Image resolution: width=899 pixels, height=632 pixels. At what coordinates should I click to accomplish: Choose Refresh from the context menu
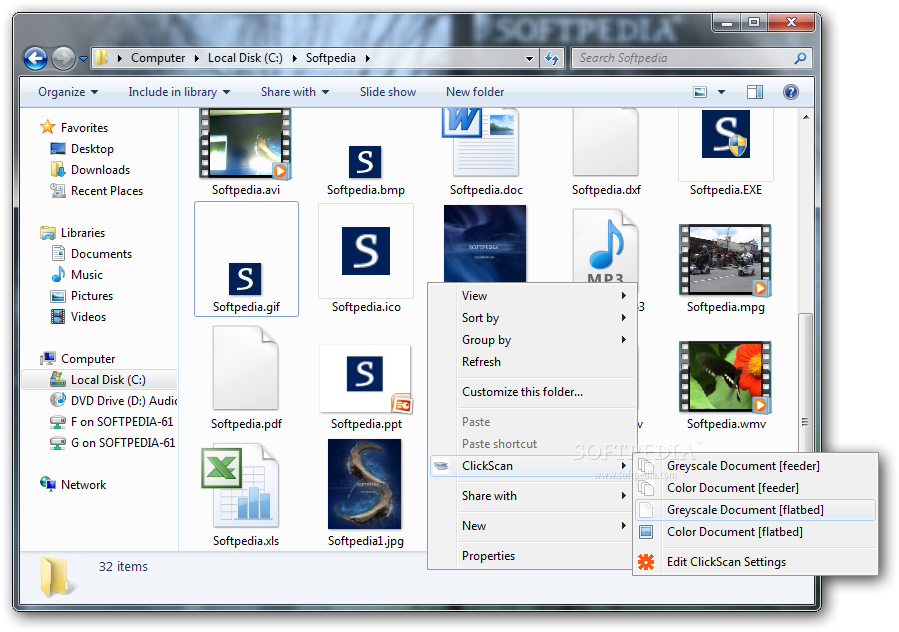pos(533,362)
